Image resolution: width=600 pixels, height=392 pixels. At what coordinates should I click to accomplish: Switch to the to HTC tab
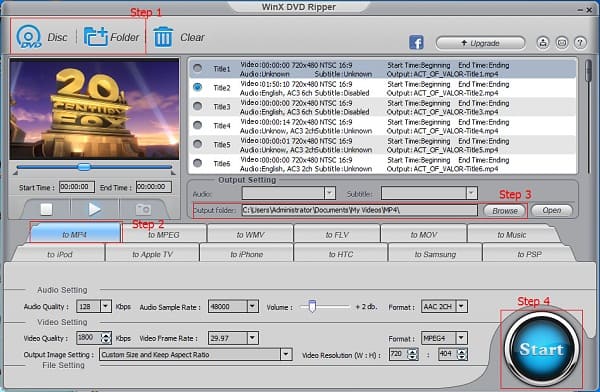click(x=341, y=254)
